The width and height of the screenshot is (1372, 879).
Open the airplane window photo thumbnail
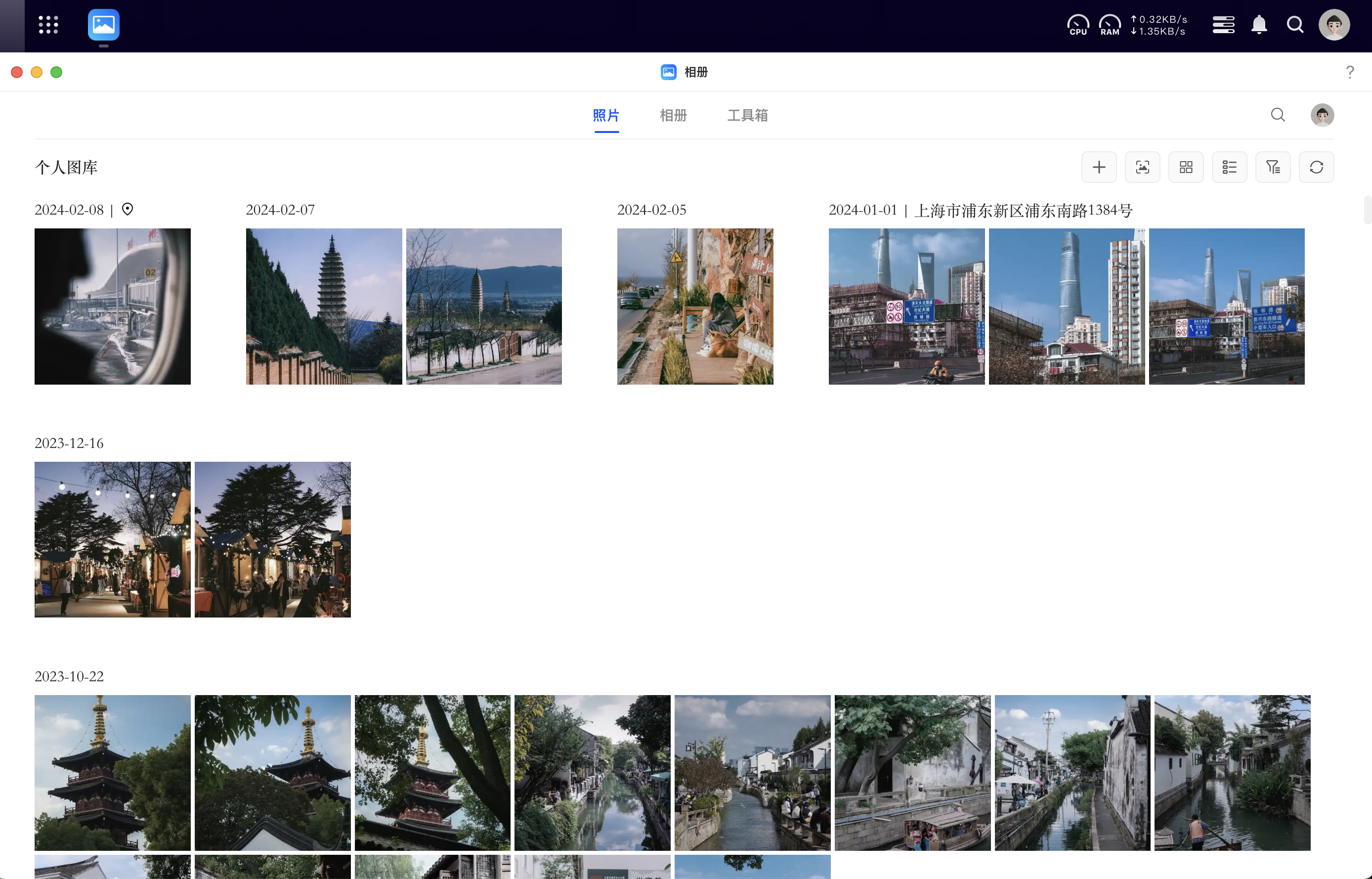point(112,307)
